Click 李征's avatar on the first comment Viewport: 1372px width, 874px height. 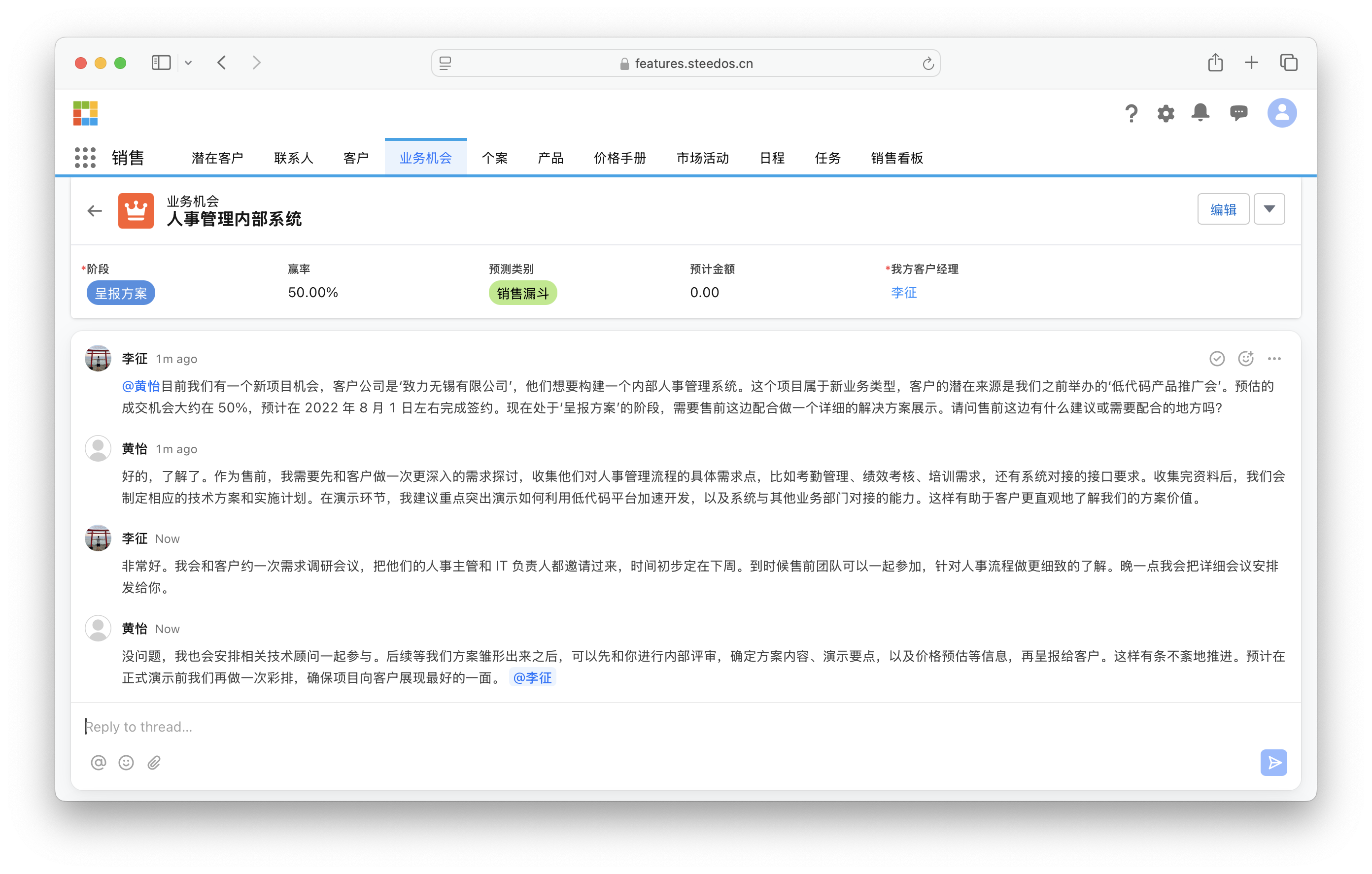pos(98,358)
